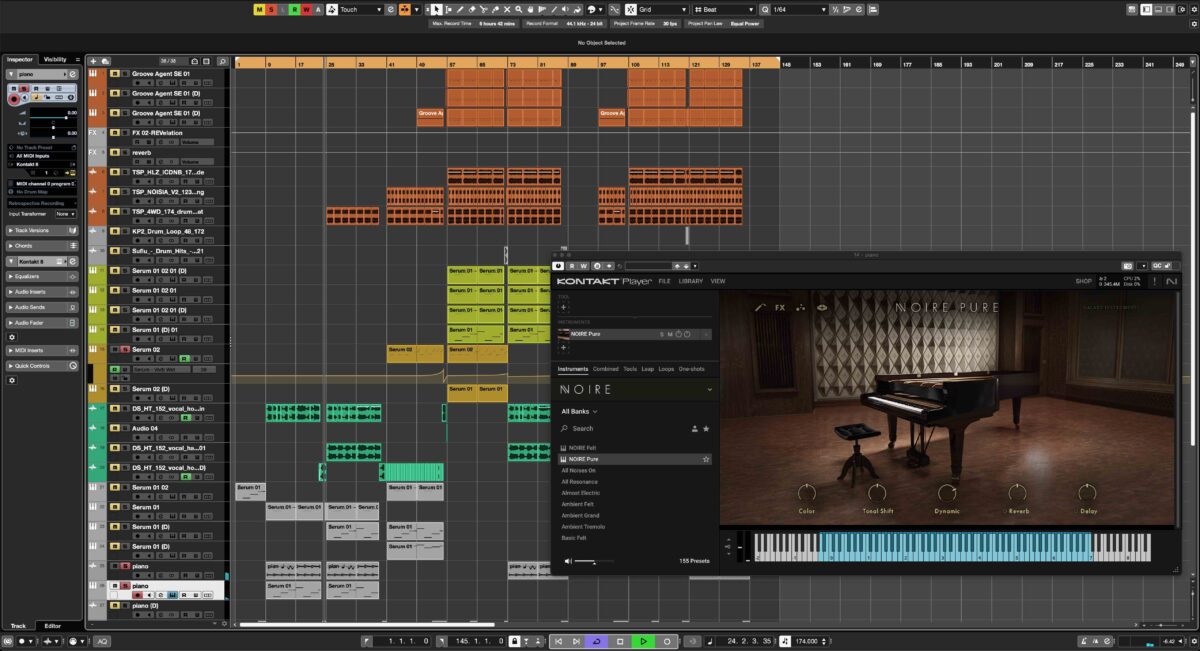Select the Basic Felt preset
This screenshot has width=1200, height=651.
click(x=575, y=538)
